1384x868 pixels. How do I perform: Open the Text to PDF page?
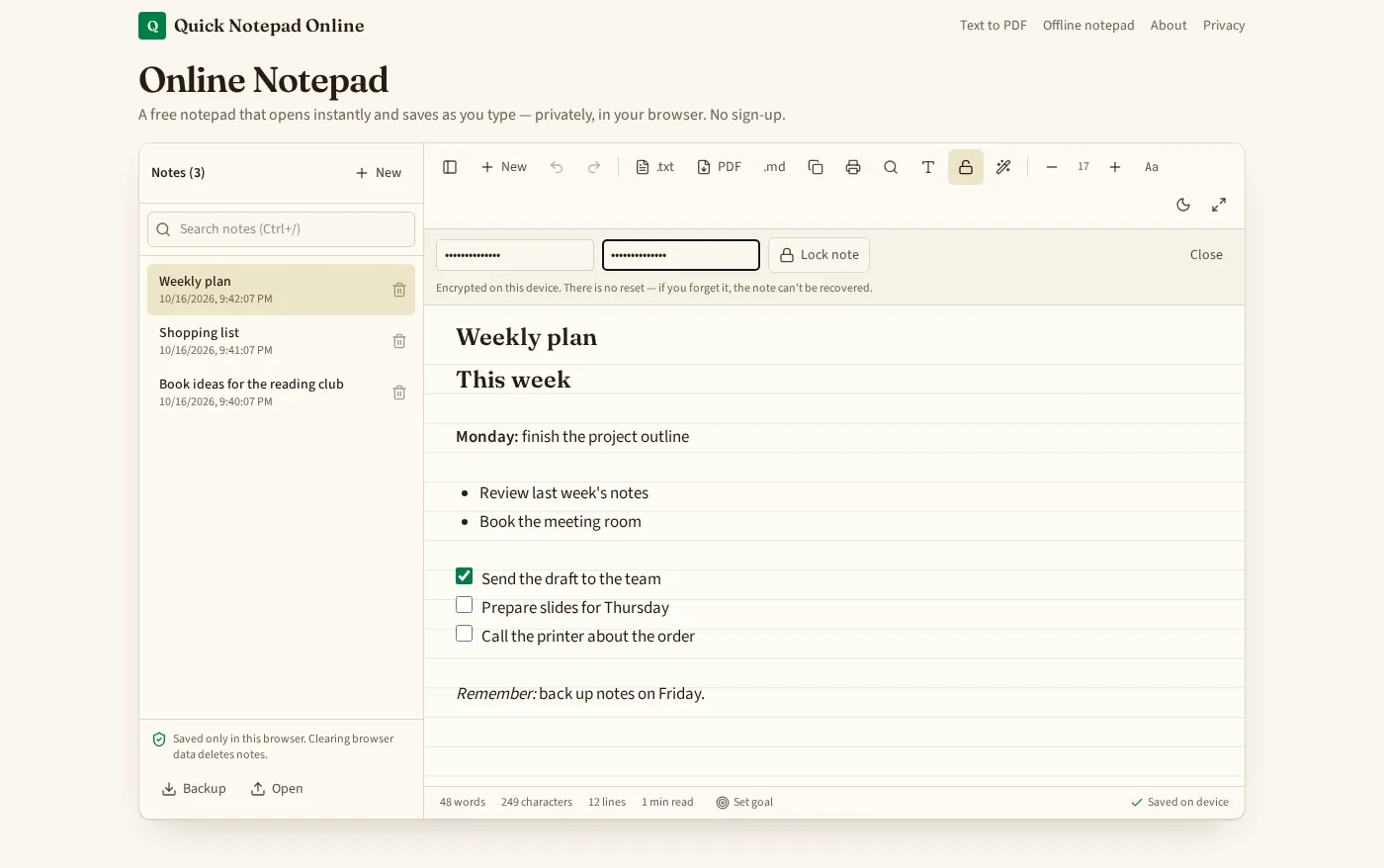coord(994,26)
